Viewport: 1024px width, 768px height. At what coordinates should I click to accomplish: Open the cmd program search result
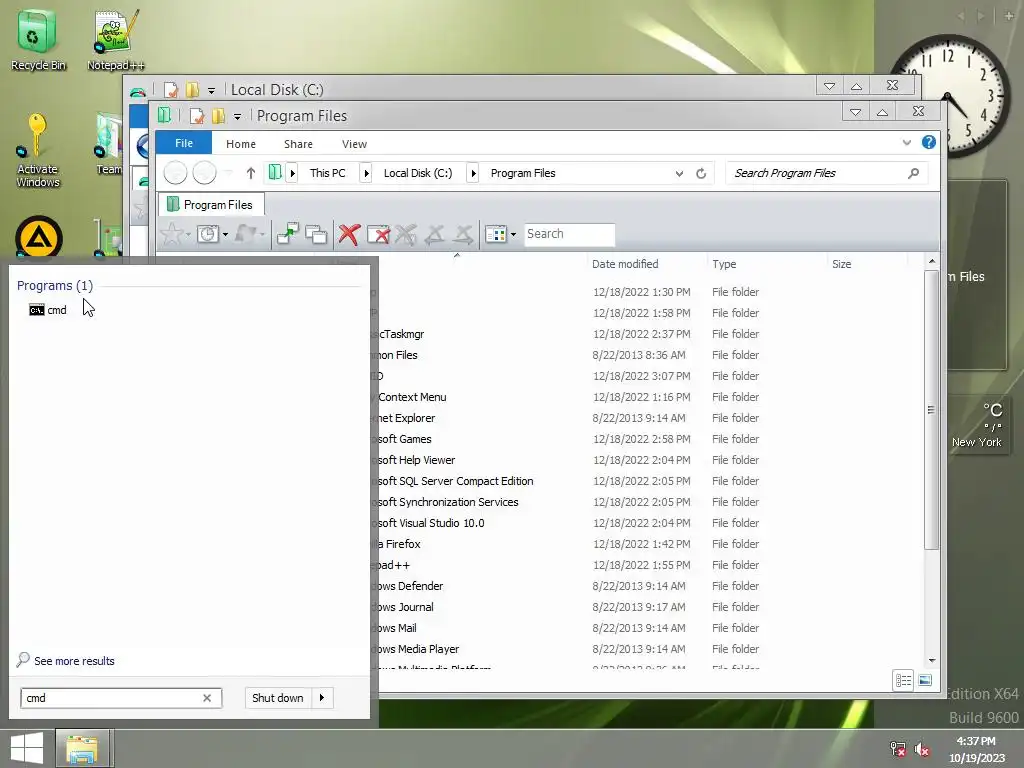point(48,310)
